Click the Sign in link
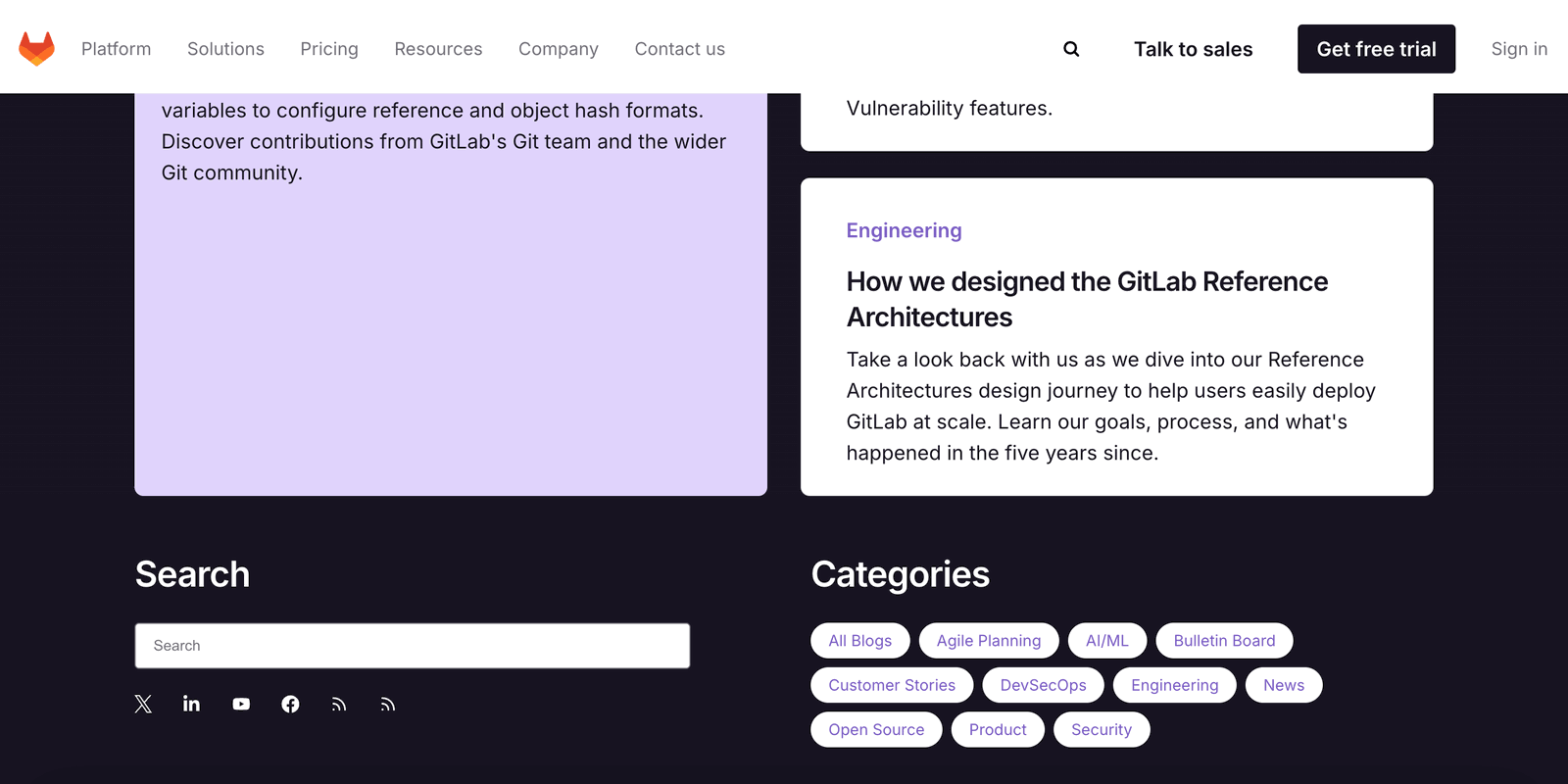The image size is (1568, 784). [1519, 48]
